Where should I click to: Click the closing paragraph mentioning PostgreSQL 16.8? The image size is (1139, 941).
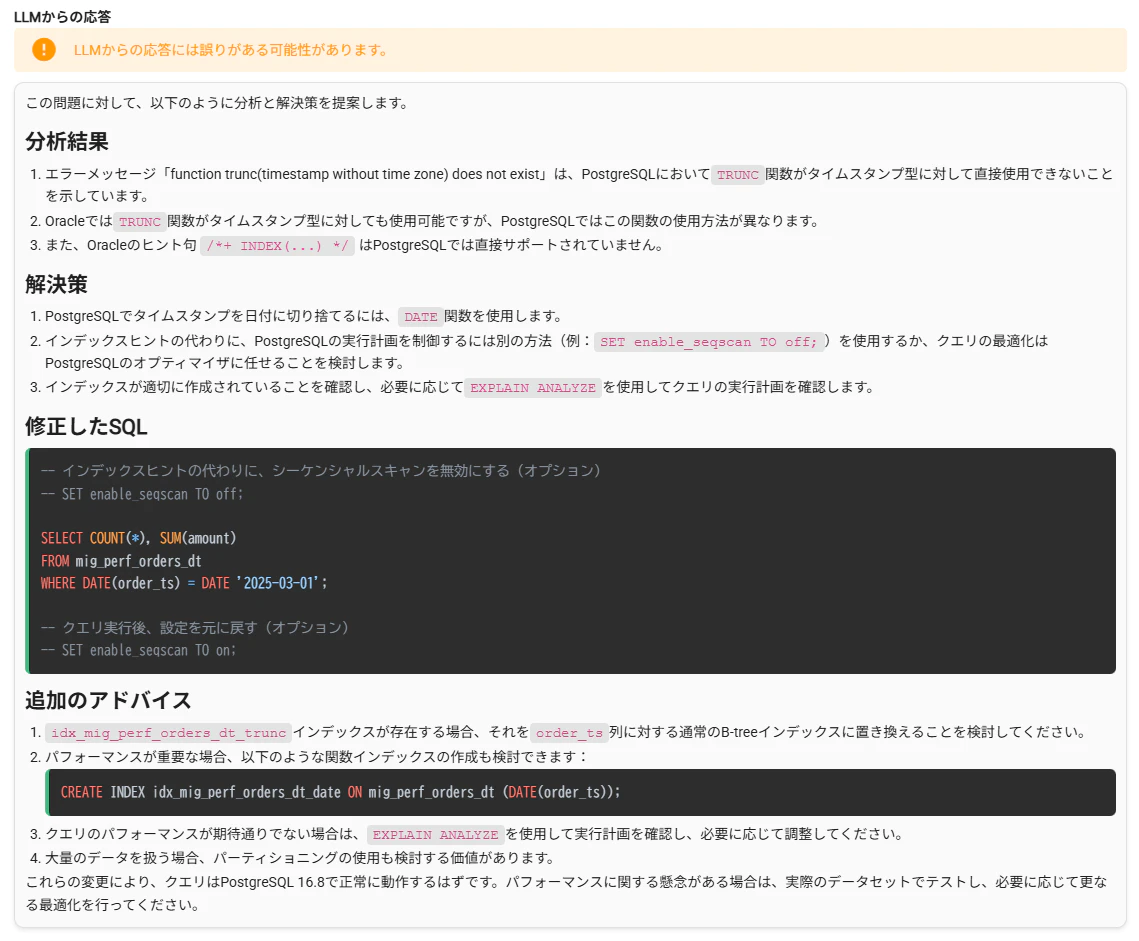pyautogui.click(x=567, y=893)
